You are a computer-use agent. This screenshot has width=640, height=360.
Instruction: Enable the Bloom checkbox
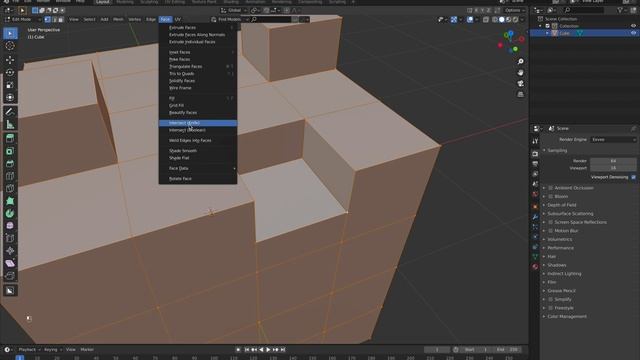tap(551, 196)
